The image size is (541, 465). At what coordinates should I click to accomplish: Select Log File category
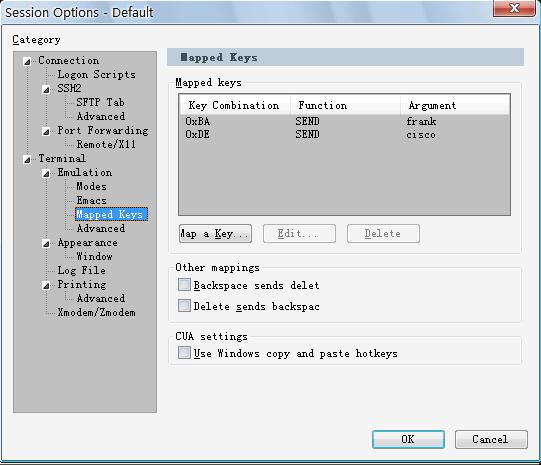pyautogui.click(x=81, y=270)
